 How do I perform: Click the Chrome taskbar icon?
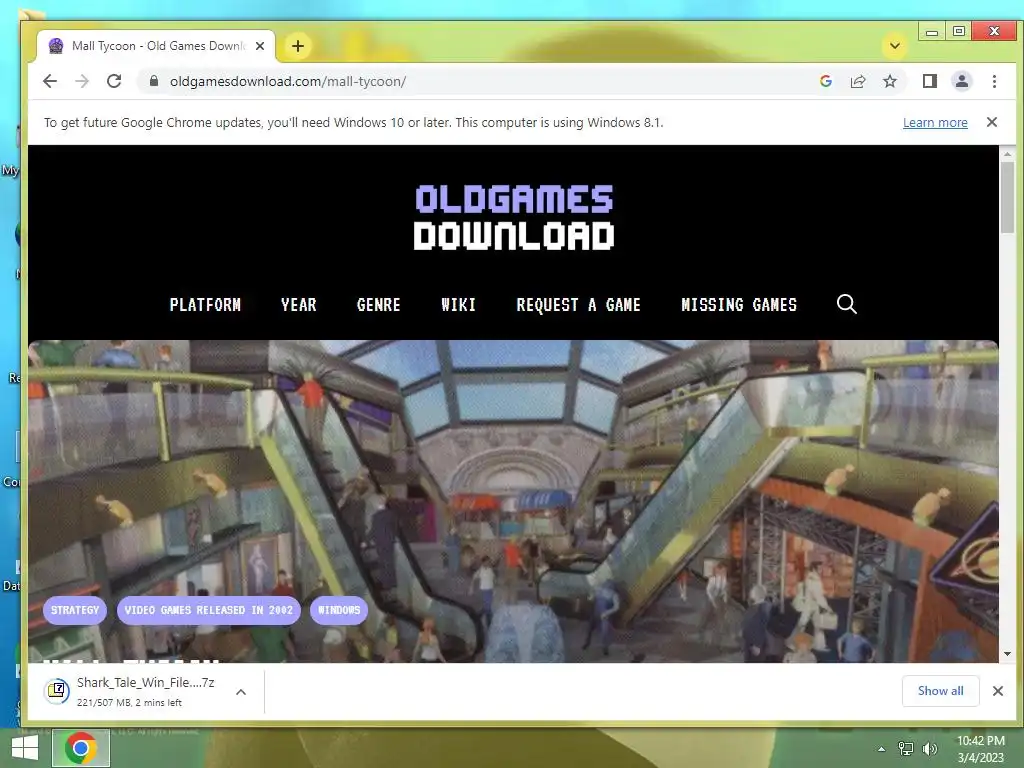tap(81, 748)
